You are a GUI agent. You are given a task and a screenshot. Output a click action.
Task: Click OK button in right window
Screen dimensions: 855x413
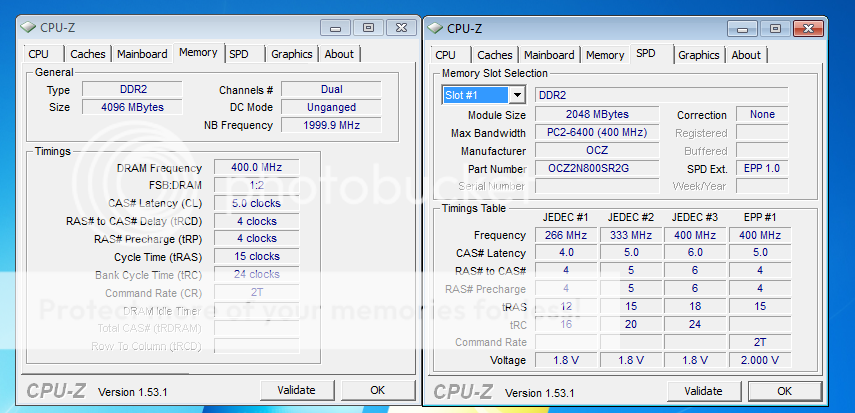coord(785,391)
